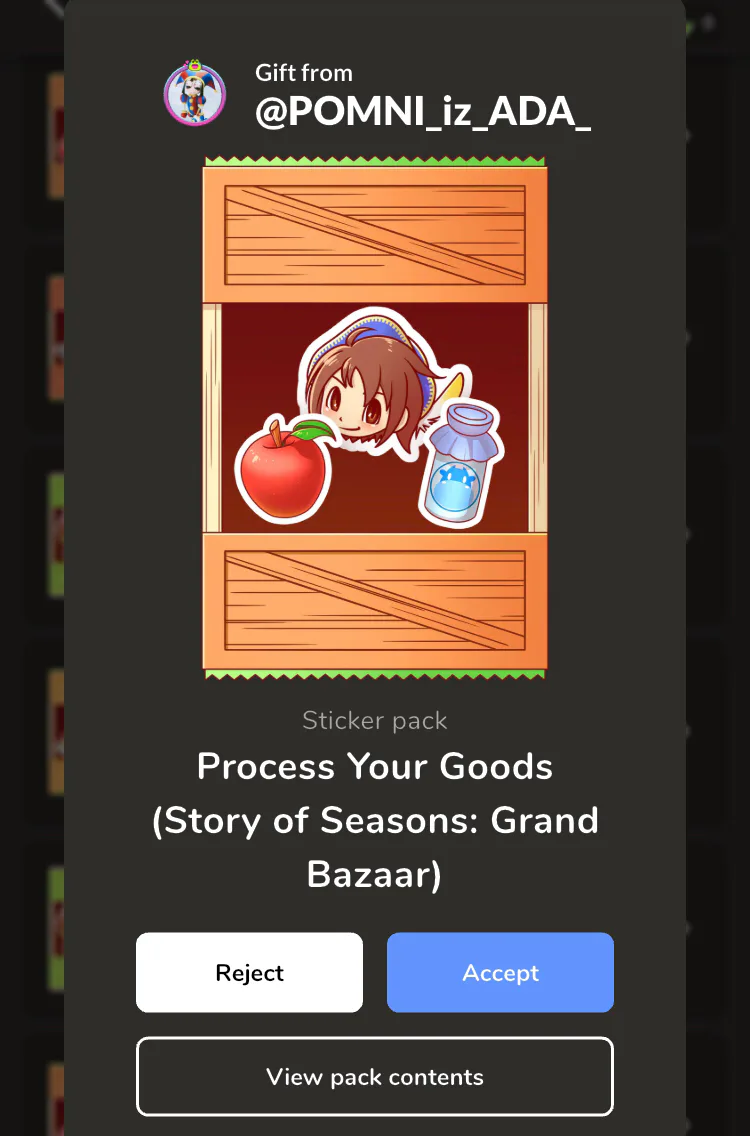
Task: Tap the crate's lower wooden panel
Action: pyautogui.click(x=375, y=601)
